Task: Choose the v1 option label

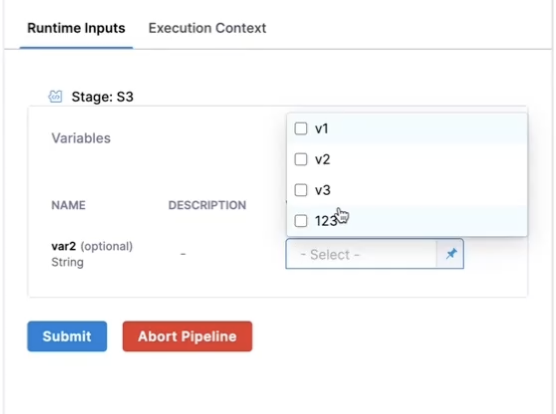Action: tap(322, 129)
